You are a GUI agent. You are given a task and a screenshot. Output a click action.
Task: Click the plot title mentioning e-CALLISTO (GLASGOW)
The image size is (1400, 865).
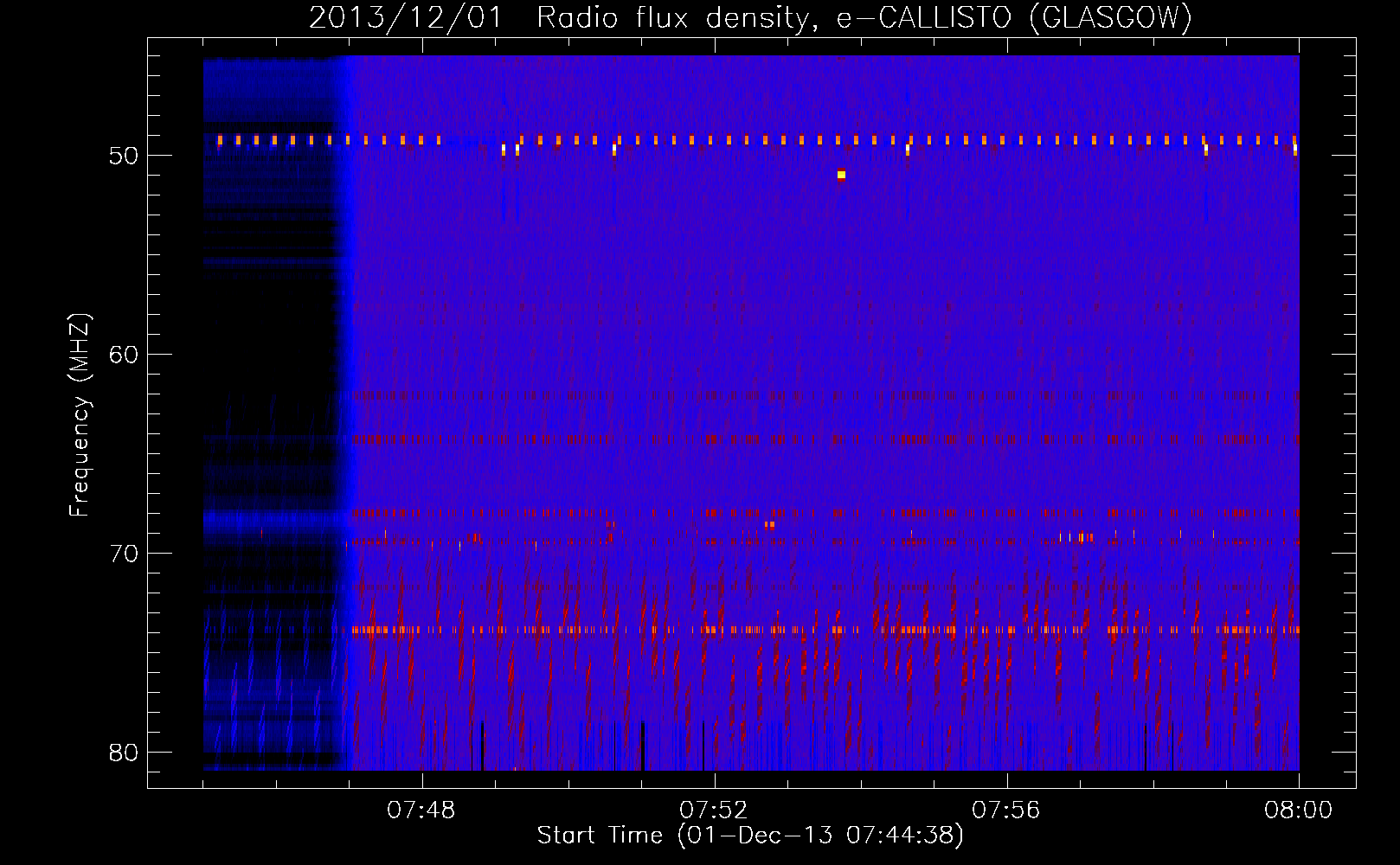[750, 17]
